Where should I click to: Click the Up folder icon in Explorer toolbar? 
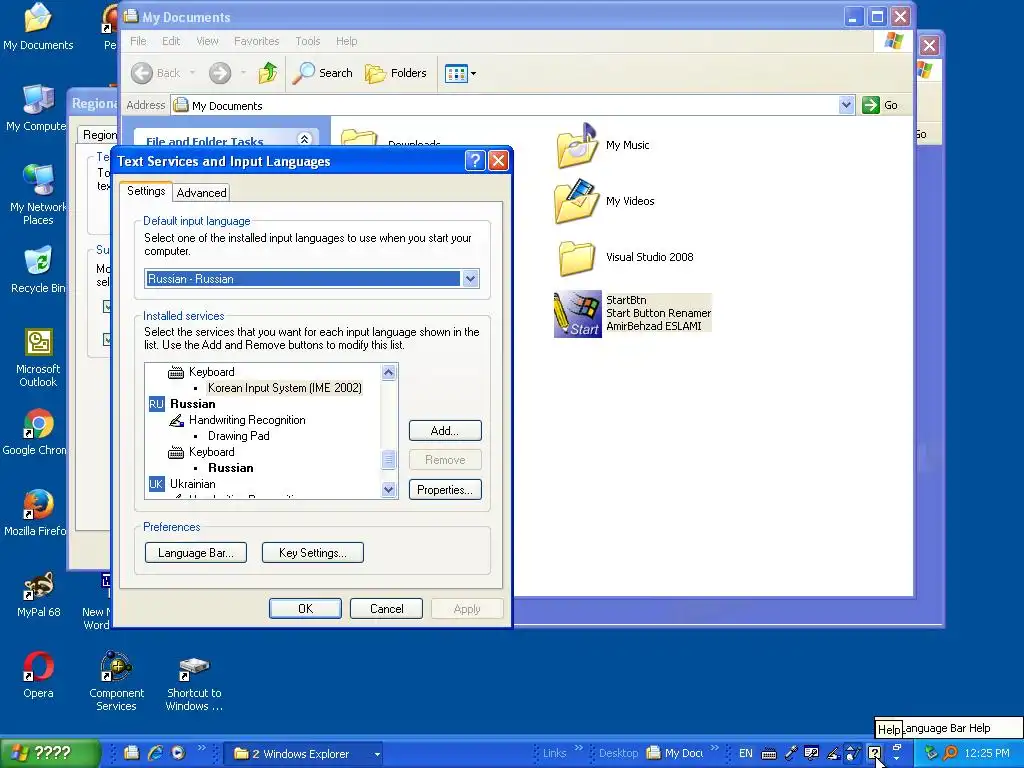click(x=267, y=73)
